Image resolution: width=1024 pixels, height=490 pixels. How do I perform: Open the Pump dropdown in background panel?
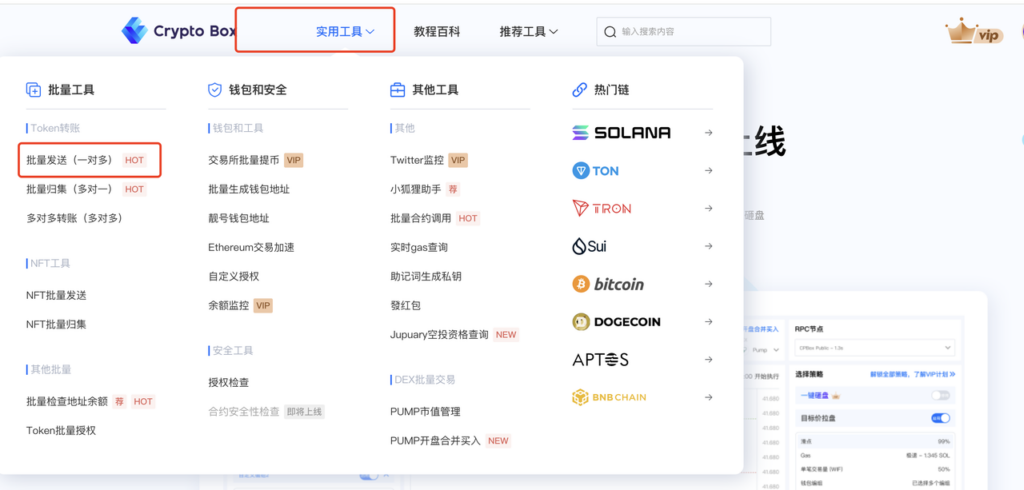(767, 350)
